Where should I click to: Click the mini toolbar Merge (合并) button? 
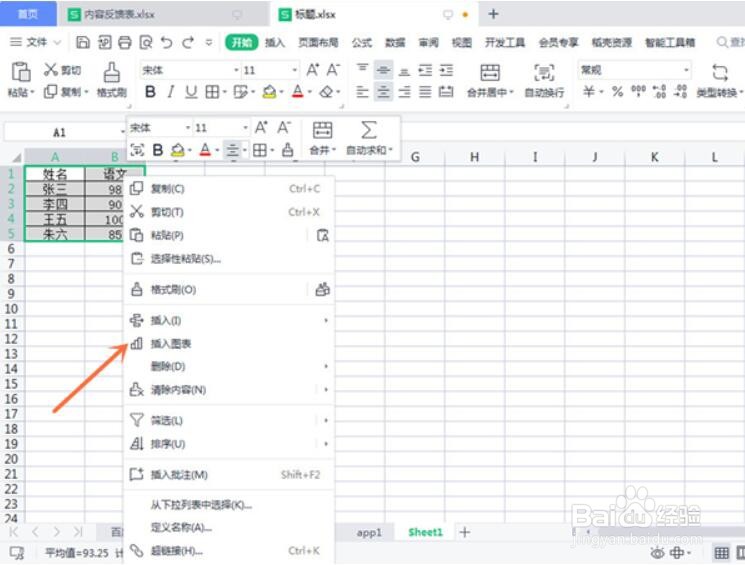coord(323,138)
